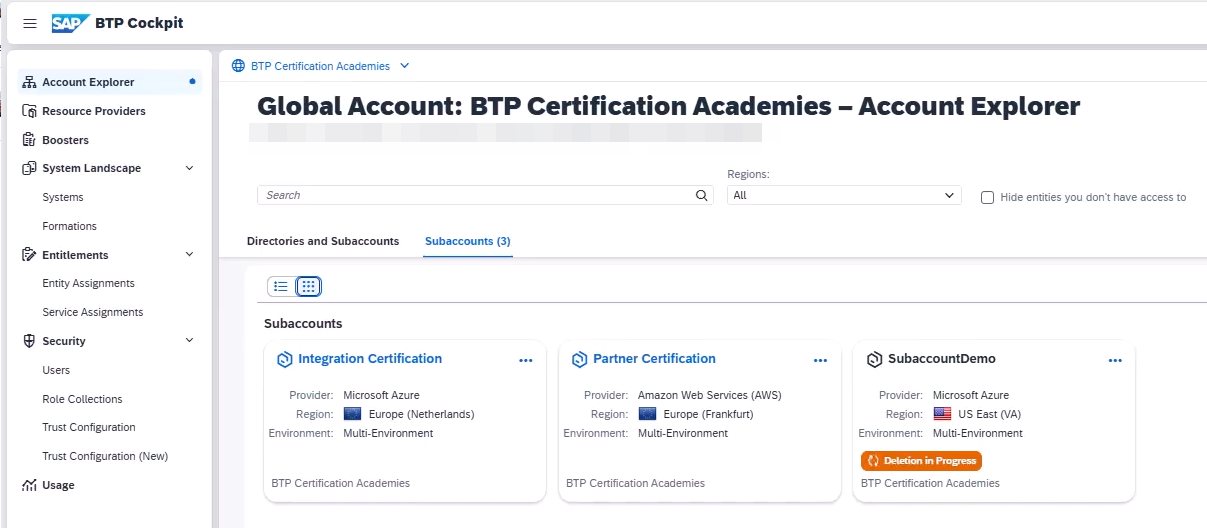1207x528 pixels.
Task: Collapse the Entitlements section
Action: pos(190,255)
